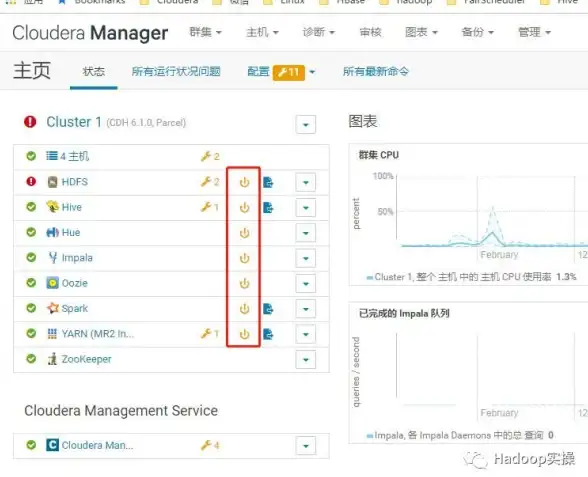Open the Impala actions dropdown
588x477 pixels.
pyautogui.click(x=306, y=258)
